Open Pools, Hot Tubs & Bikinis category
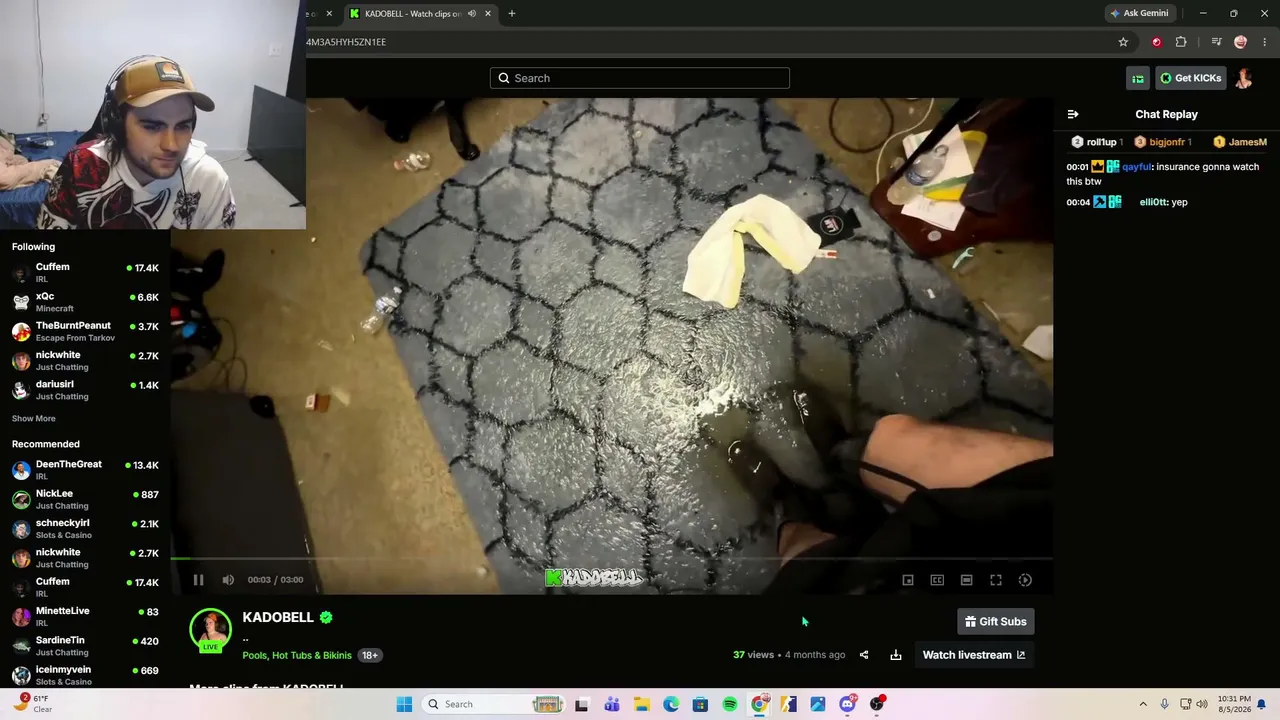The height and width of the screenshot is (720, 1280). click(297, 655)
